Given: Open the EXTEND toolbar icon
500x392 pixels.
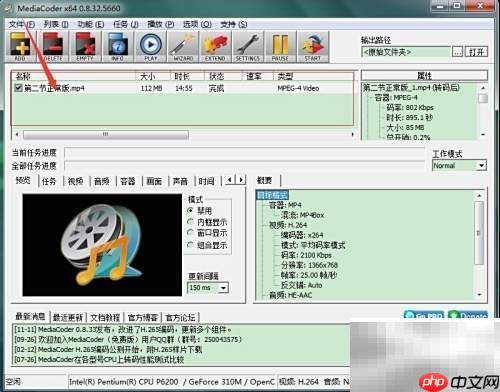Looking at the screenshot, I should [215, 46].
